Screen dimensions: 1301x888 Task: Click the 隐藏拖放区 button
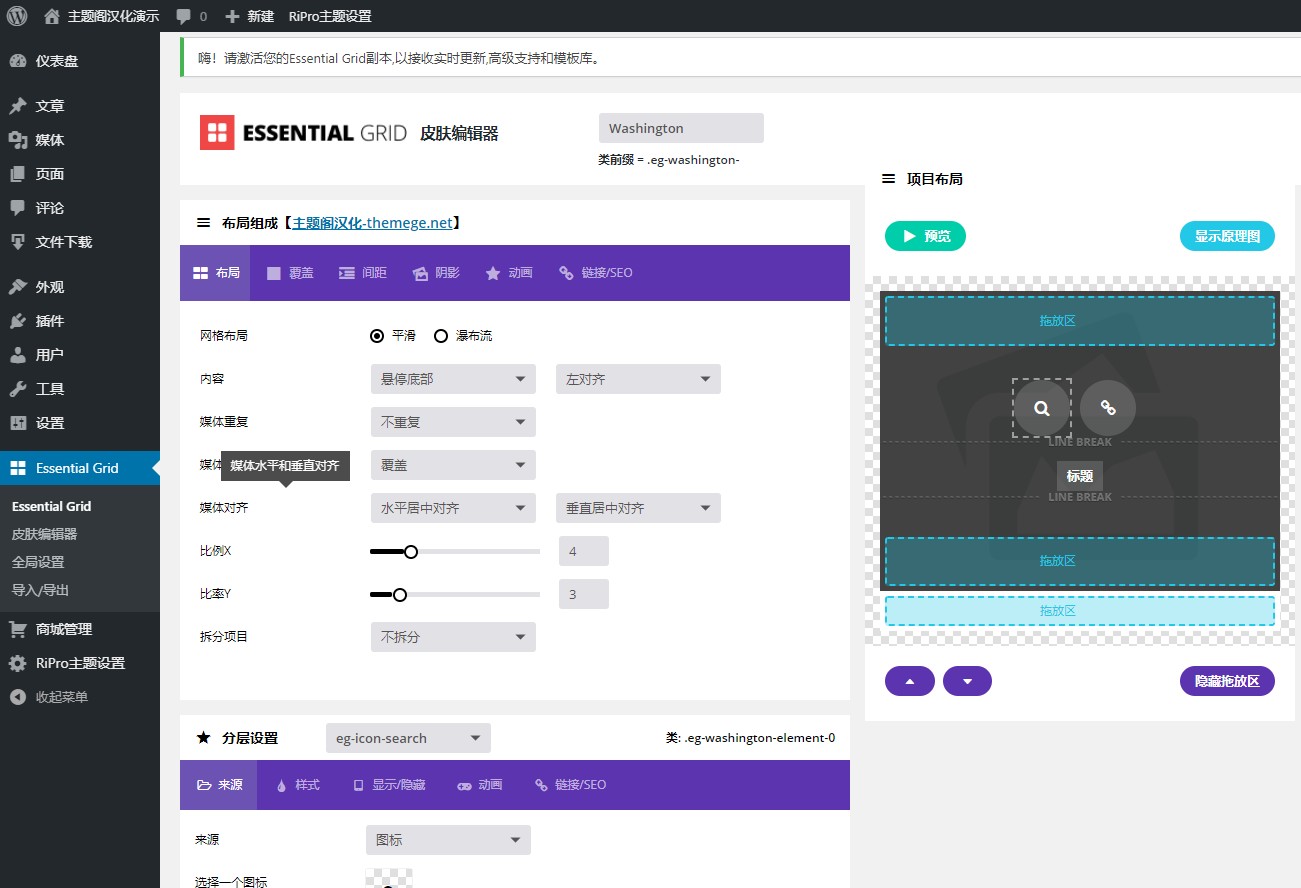(1227, 681)
